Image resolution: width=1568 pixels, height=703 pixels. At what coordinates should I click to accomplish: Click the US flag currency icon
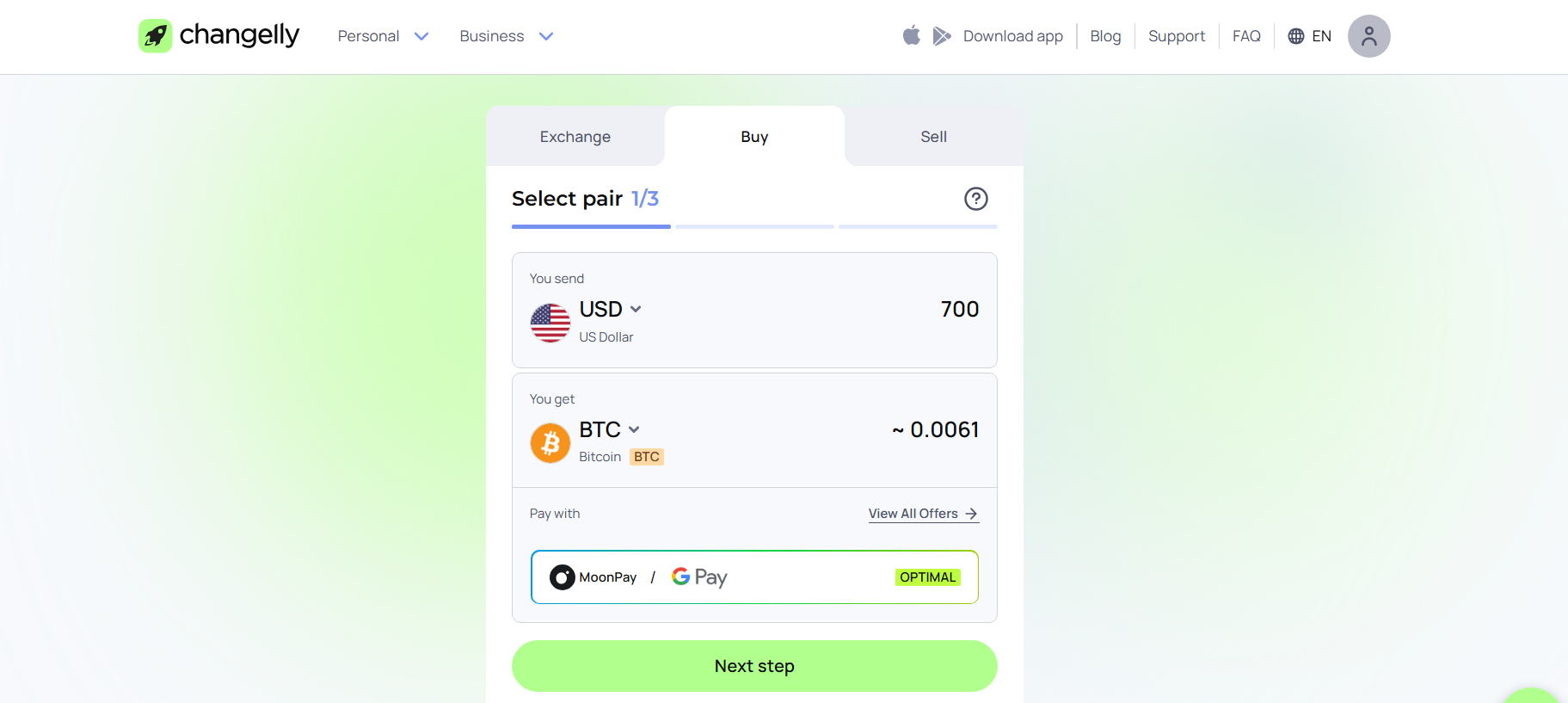click(550, 323)
